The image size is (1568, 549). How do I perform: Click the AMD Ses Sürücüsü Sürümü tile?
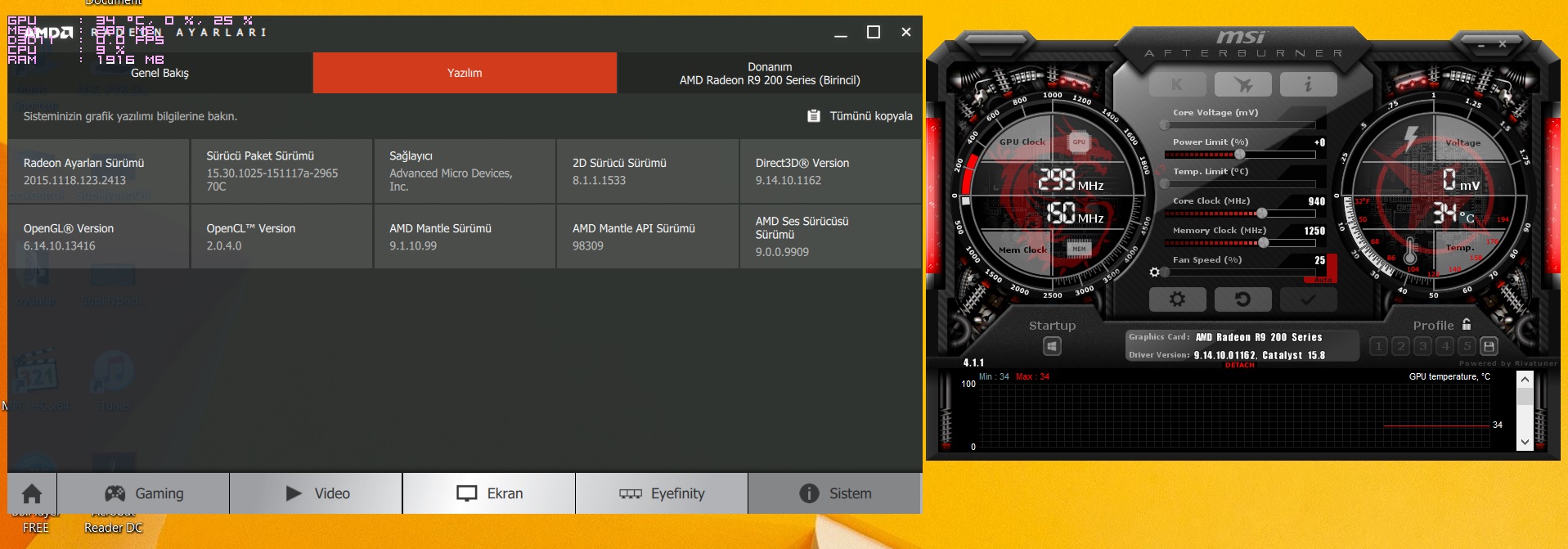(x=830, y=236)
